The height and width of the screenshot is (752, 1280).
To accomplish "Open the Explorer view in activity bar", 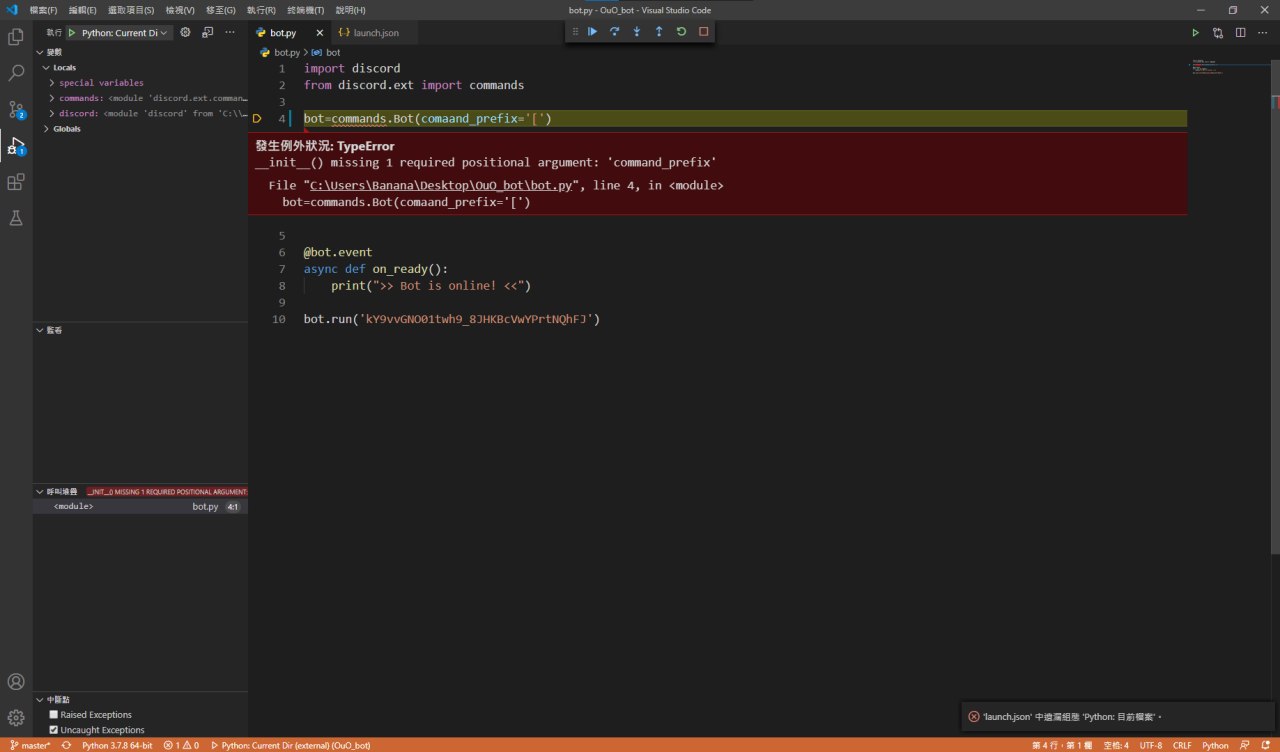I will pos(16,37).
